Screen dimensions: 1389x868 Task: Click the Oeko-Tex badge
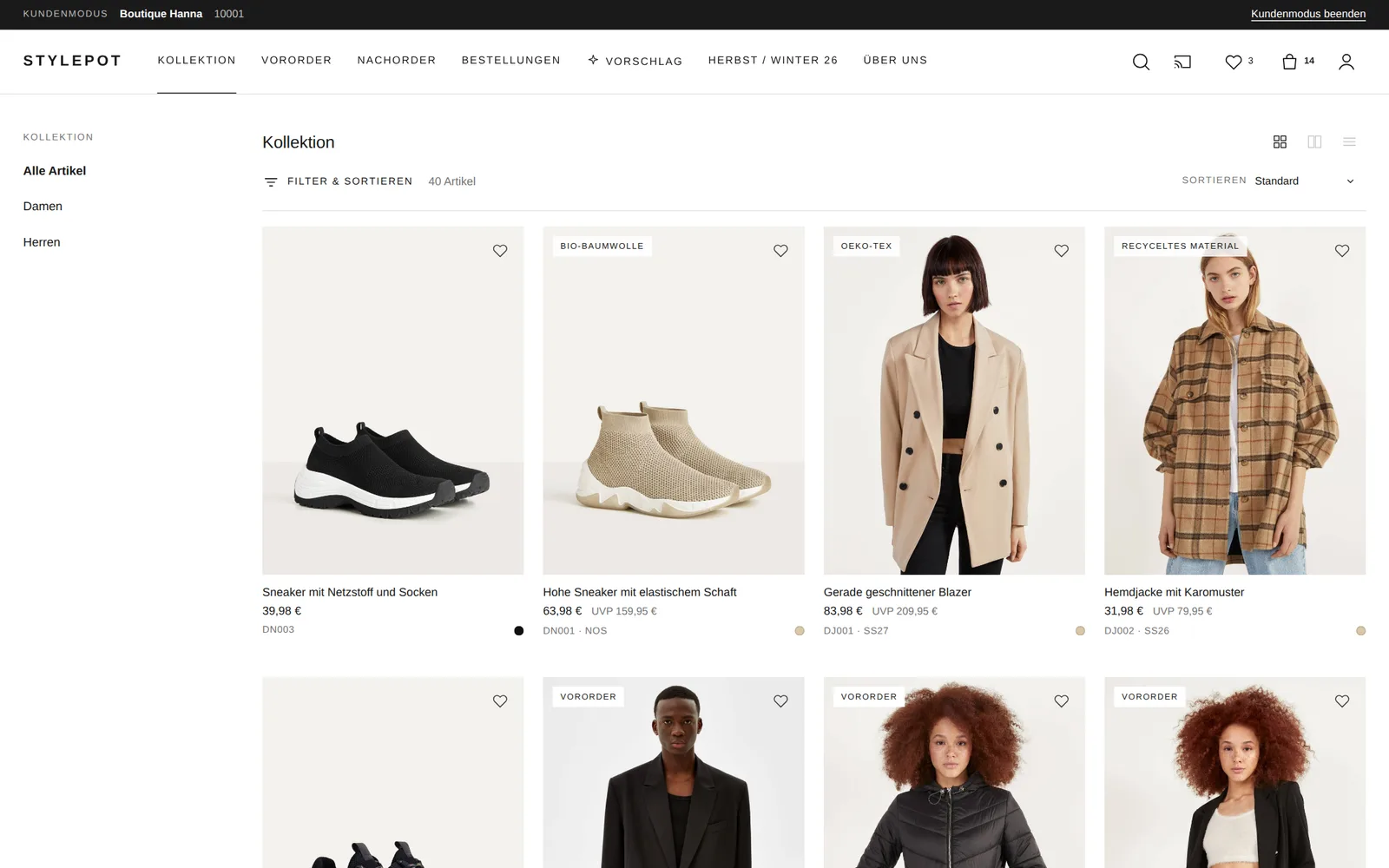point(866,247)
